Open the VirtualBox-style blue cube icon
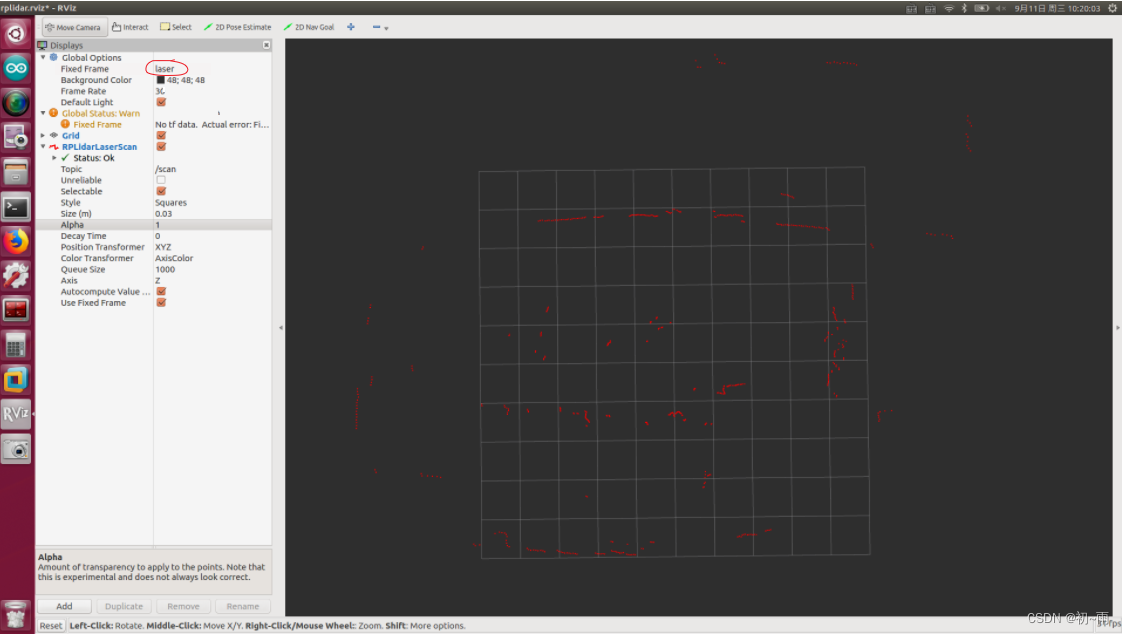This screenshot has width=1125, height=634. 16,380
